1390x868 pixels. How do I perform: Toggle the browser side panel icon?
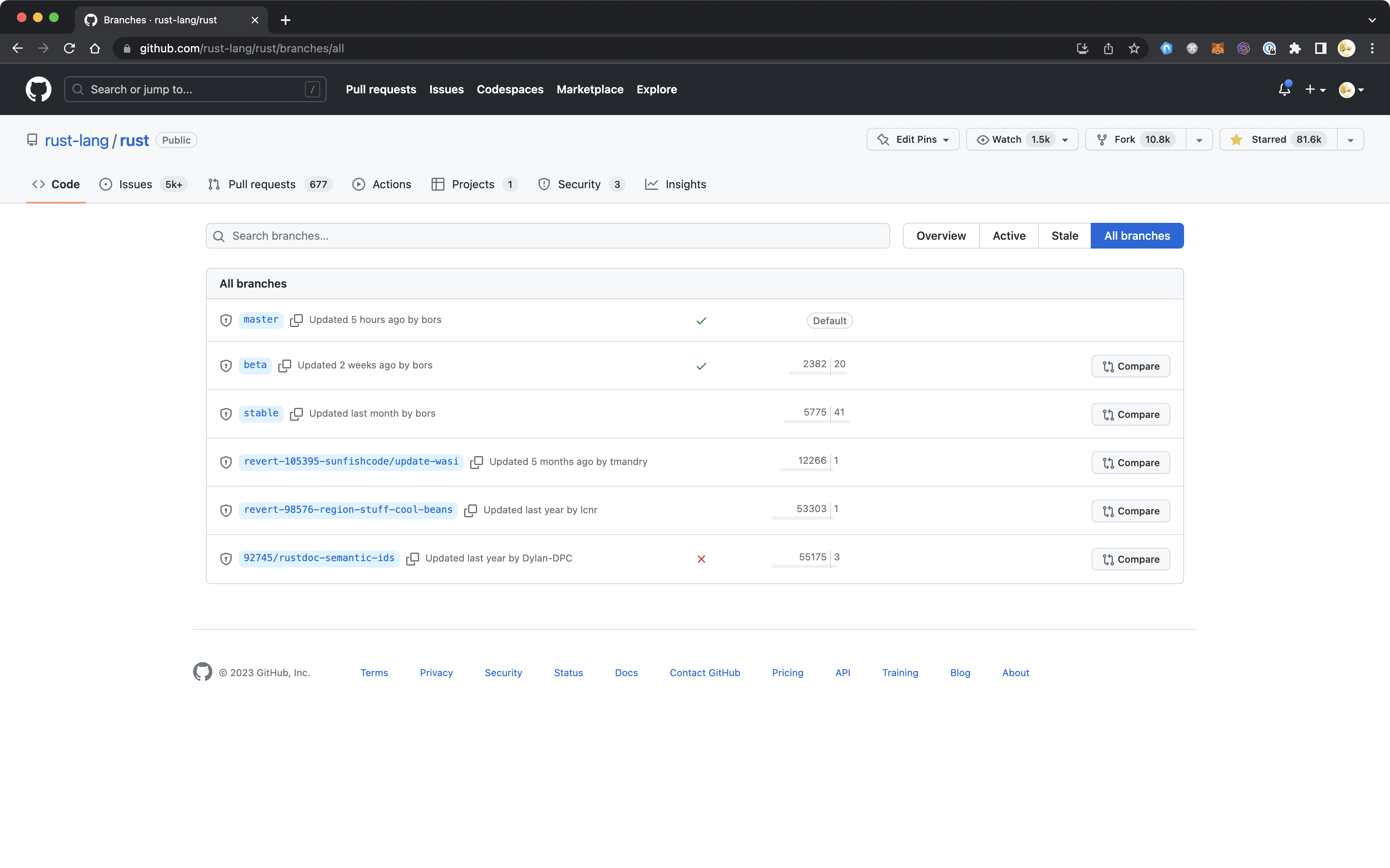pyautogui.click(x=1320, y=48)
